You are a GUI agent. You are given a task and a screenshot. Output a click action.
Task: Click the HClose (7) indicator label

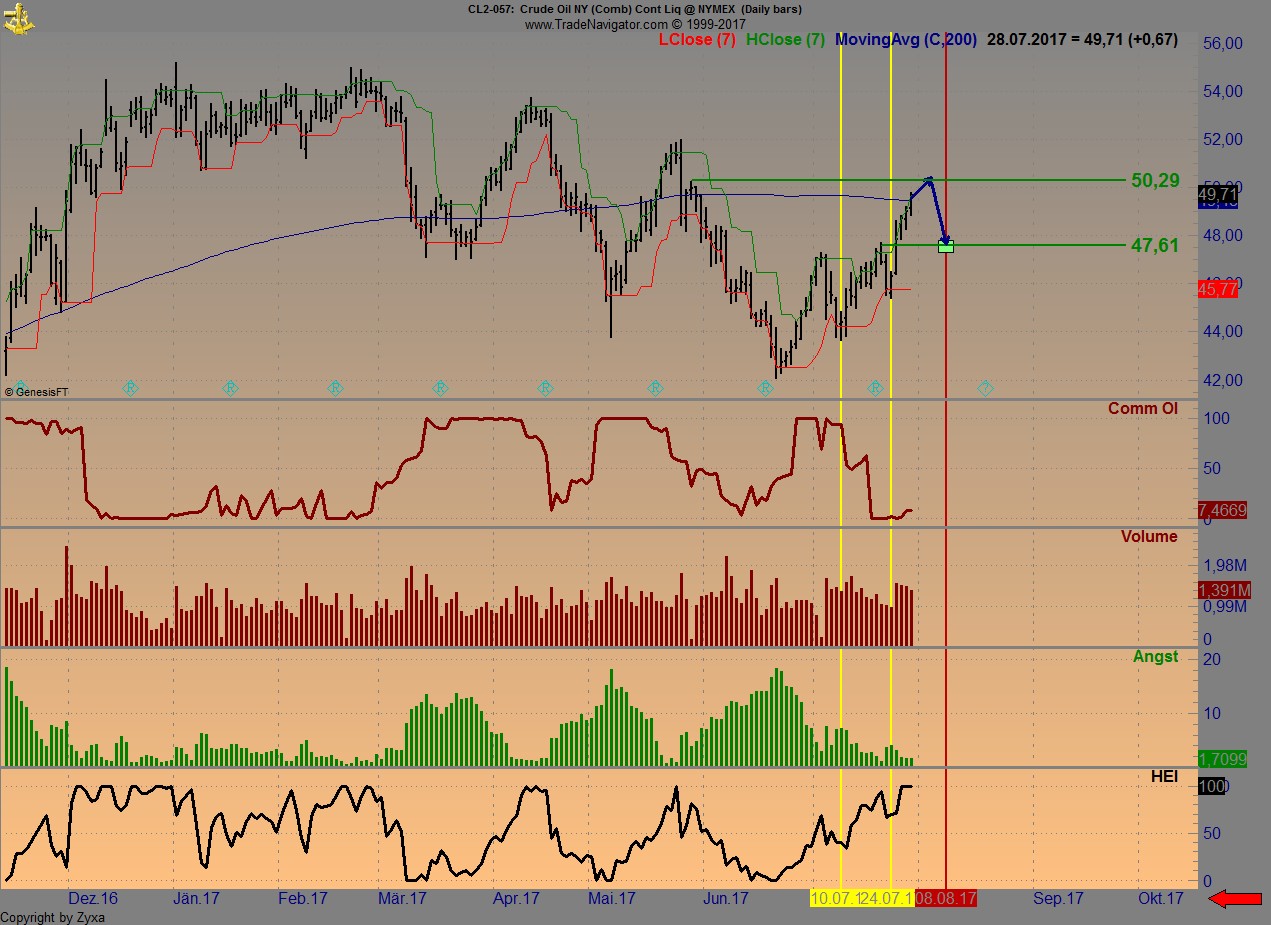click(x=785, y=40)
